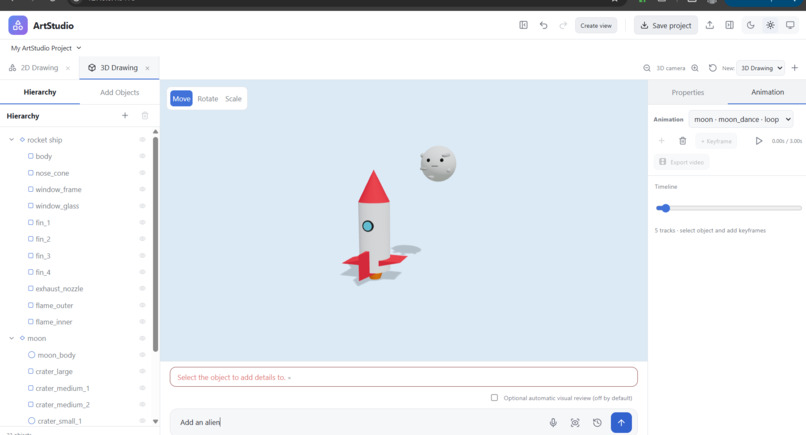Delete the selected hierarchy item with the trash icon
Image resolution: width=806 pixels, height=435 pixels.
(x=145, y=116)
